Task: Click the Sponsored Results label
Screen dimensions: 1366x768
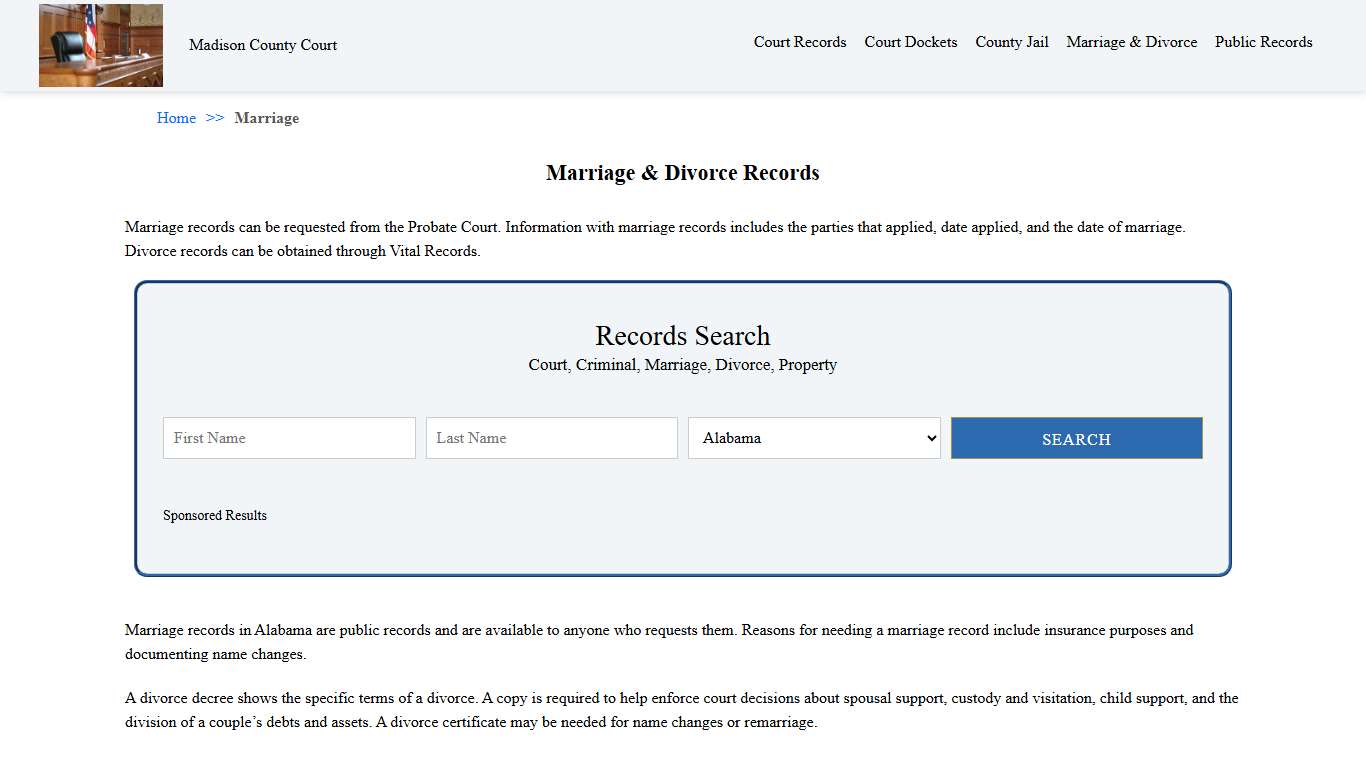Action: click(215, 515)
